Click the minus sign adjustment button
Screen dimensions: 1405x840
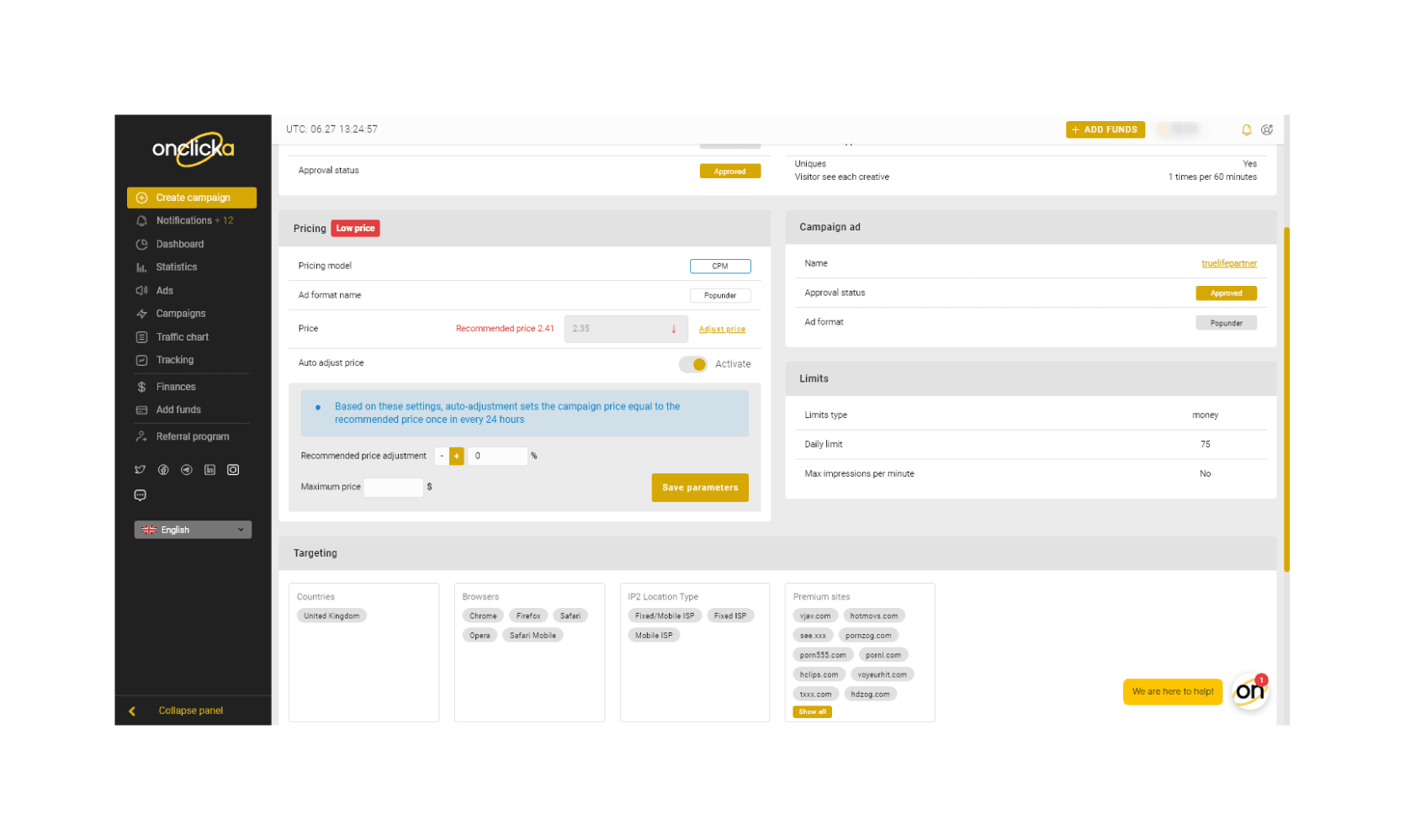(442, 456)
